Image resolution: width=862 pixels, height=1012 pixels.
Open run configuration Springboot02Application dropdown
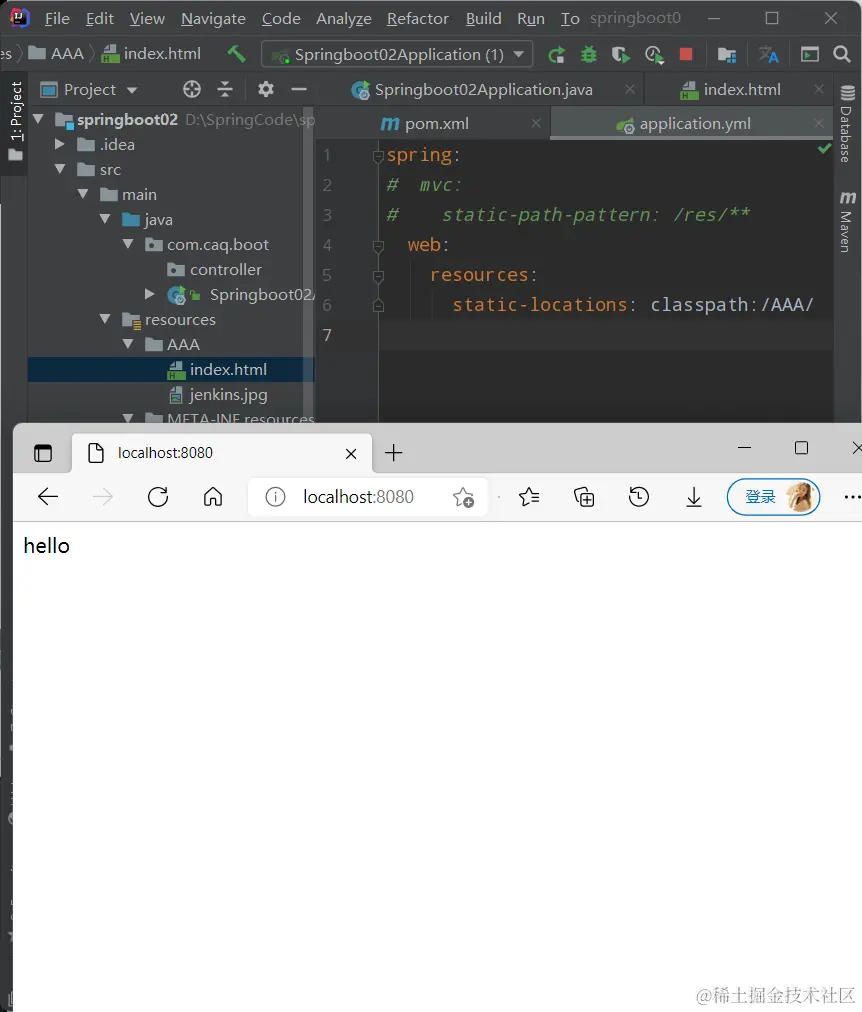(397, 54)
